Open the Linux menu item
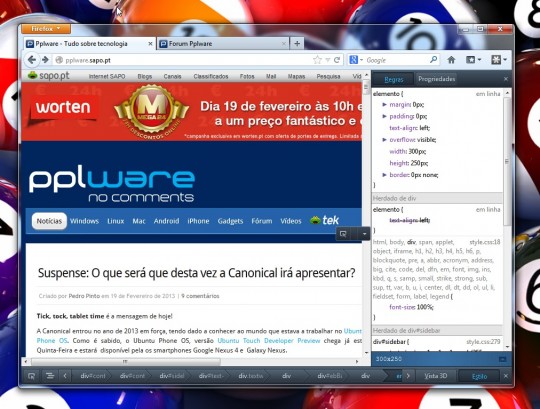540x409 pixels. coord(116,221)
